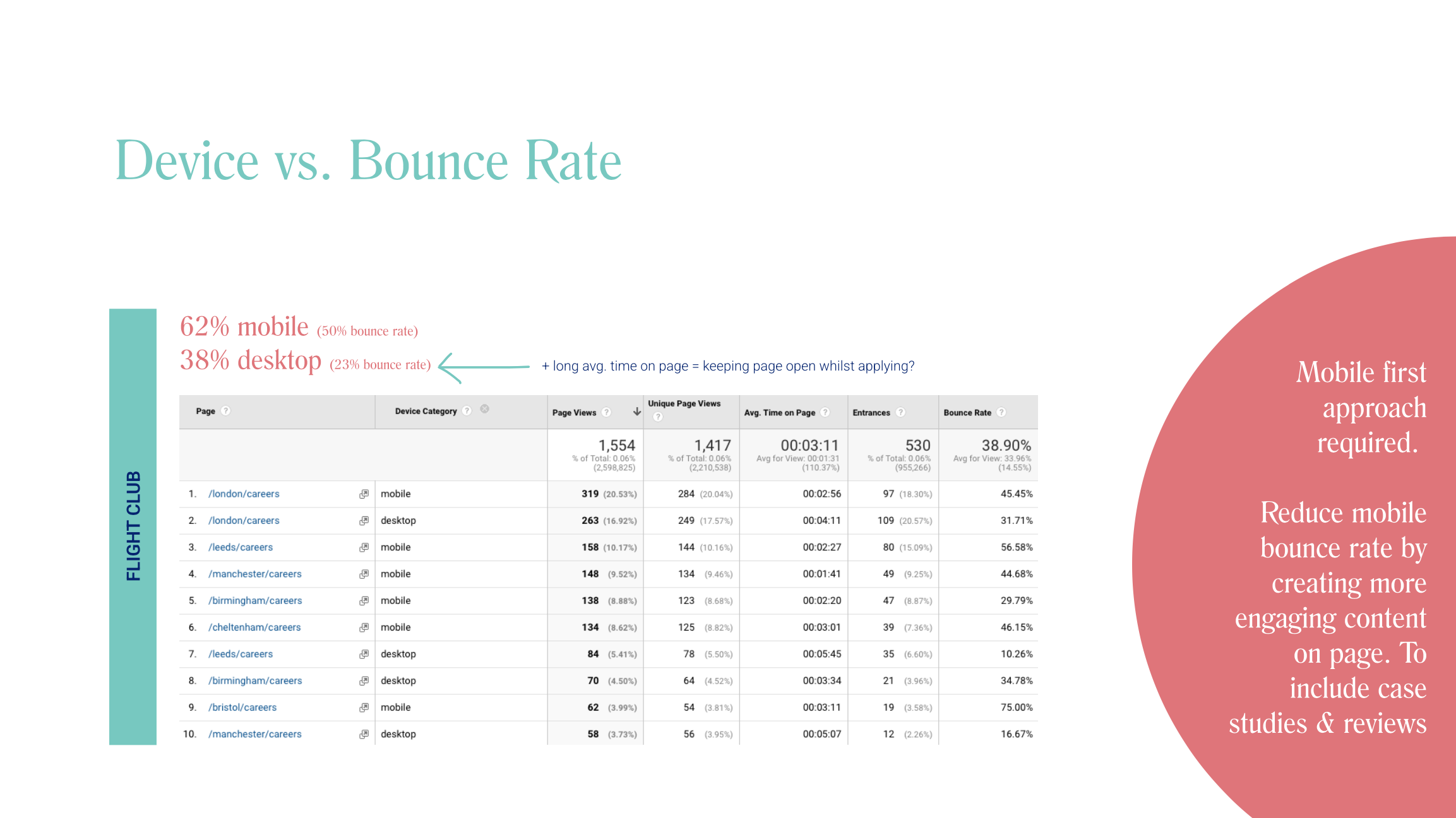Screen dimensions: 1456x818
Task: Click the 75.00% bounce rate cell
Action: (1017, 708)
